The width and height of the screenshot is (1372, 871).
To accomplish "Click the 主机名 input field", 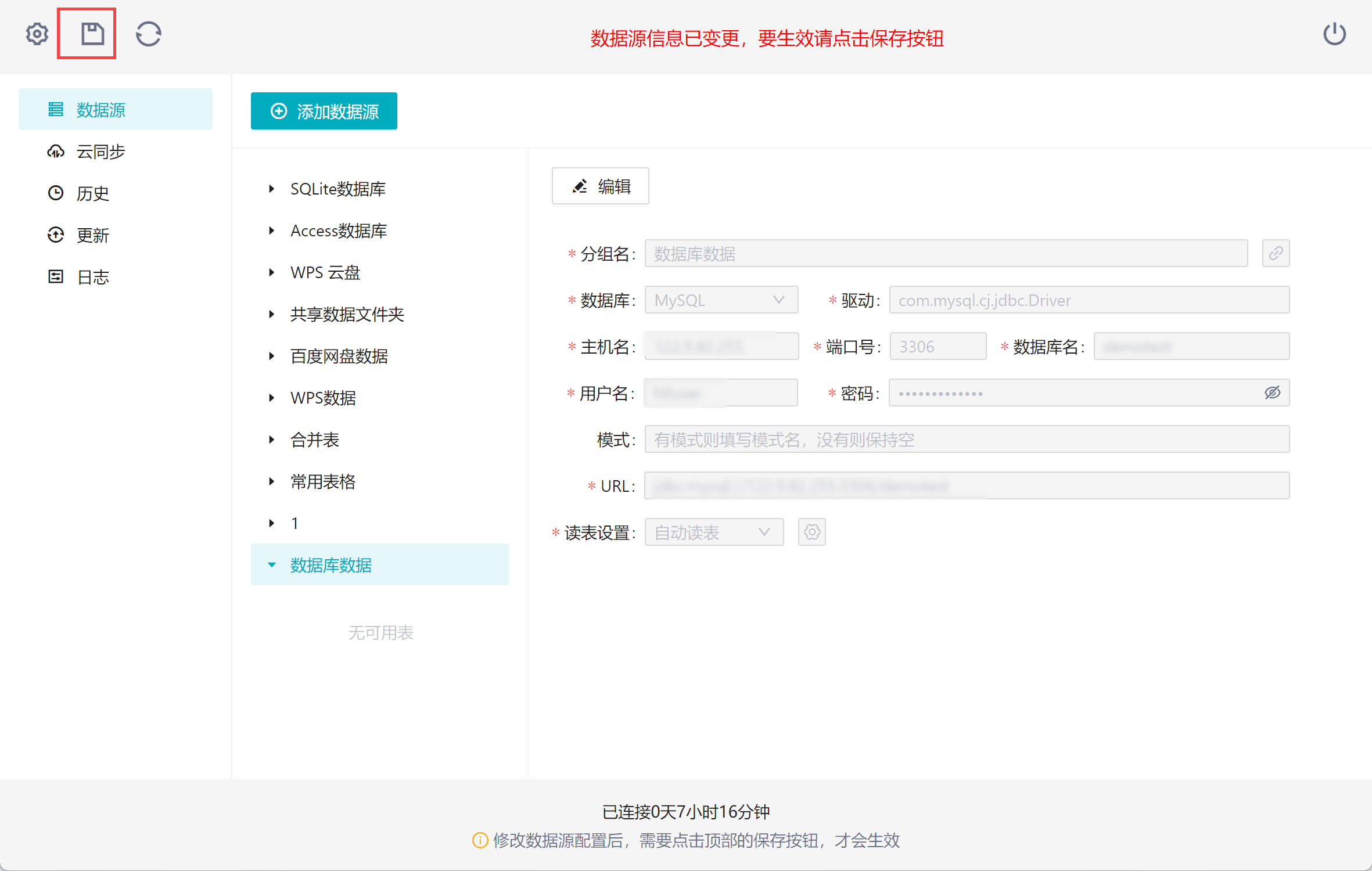I will pos(721,346).
